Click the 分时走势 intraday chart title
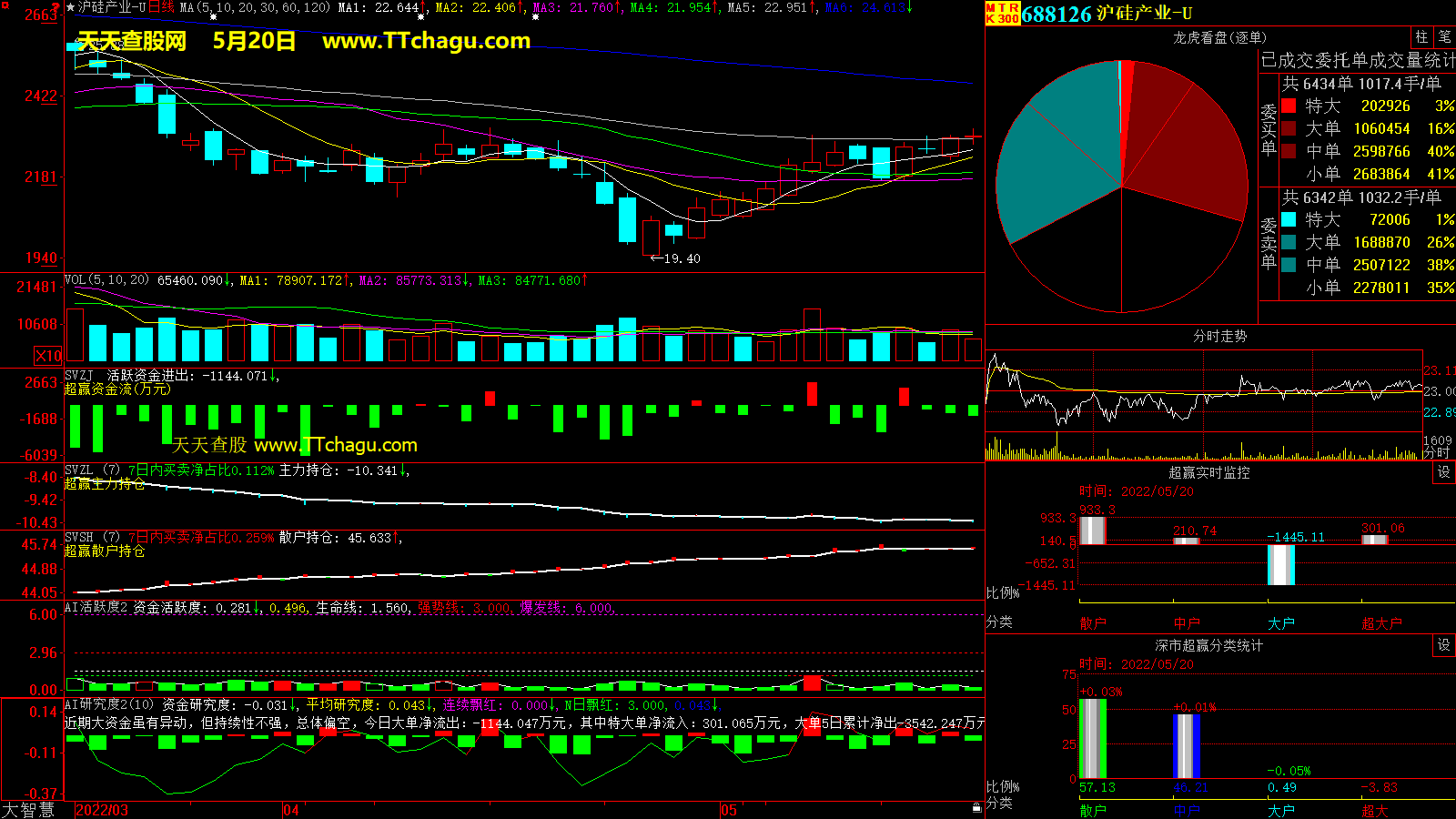The image size is (1456, 819). [1219, 337]
